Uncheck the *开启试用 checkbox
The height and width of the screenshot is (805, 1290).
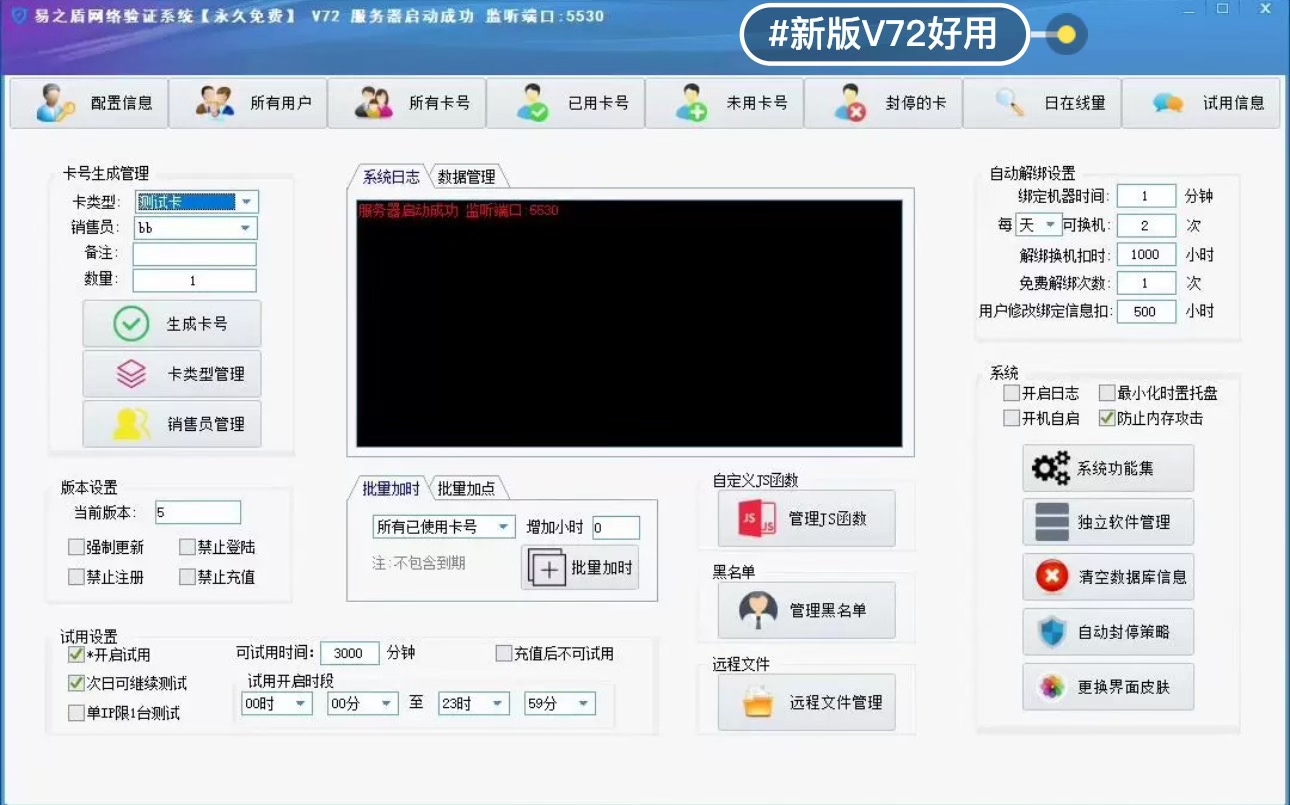pos(76,654)
